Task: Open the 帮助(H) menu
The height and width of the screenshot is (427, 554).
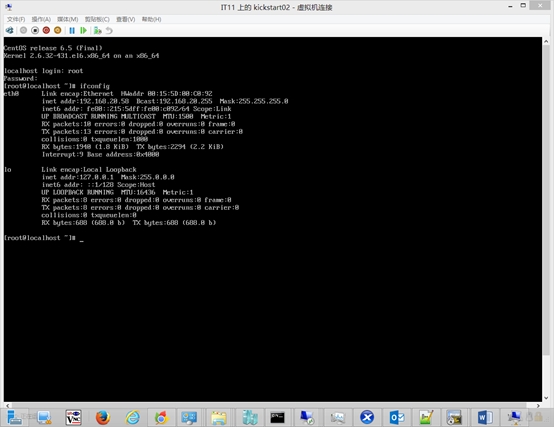Action: [x=152, y=19]
